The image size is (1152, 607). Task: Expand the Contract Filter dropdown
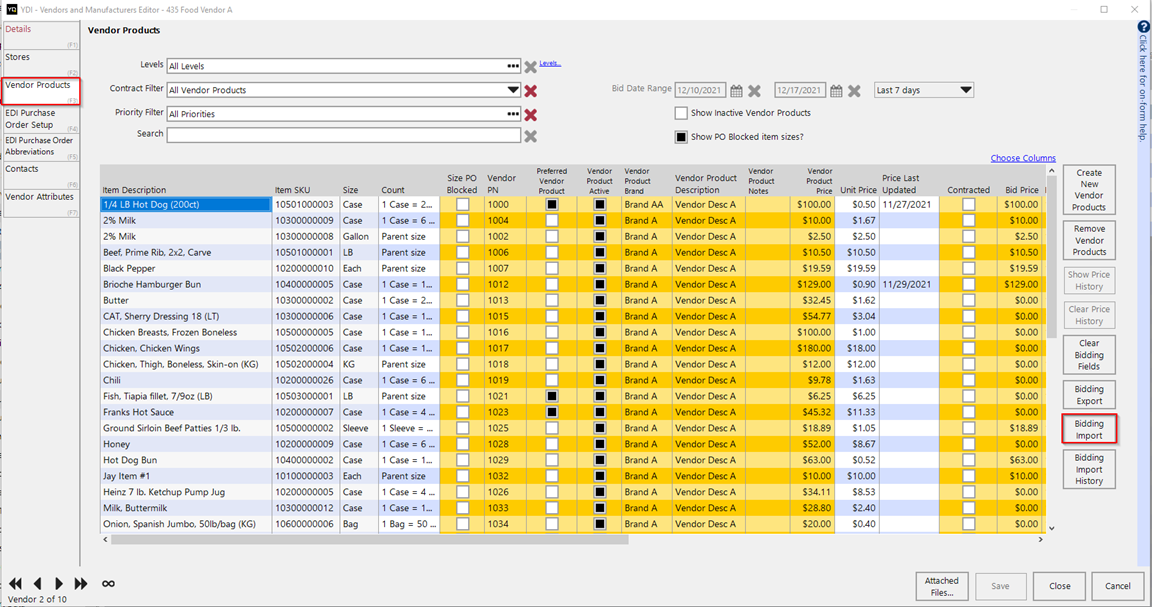click(x=513, y=90)
